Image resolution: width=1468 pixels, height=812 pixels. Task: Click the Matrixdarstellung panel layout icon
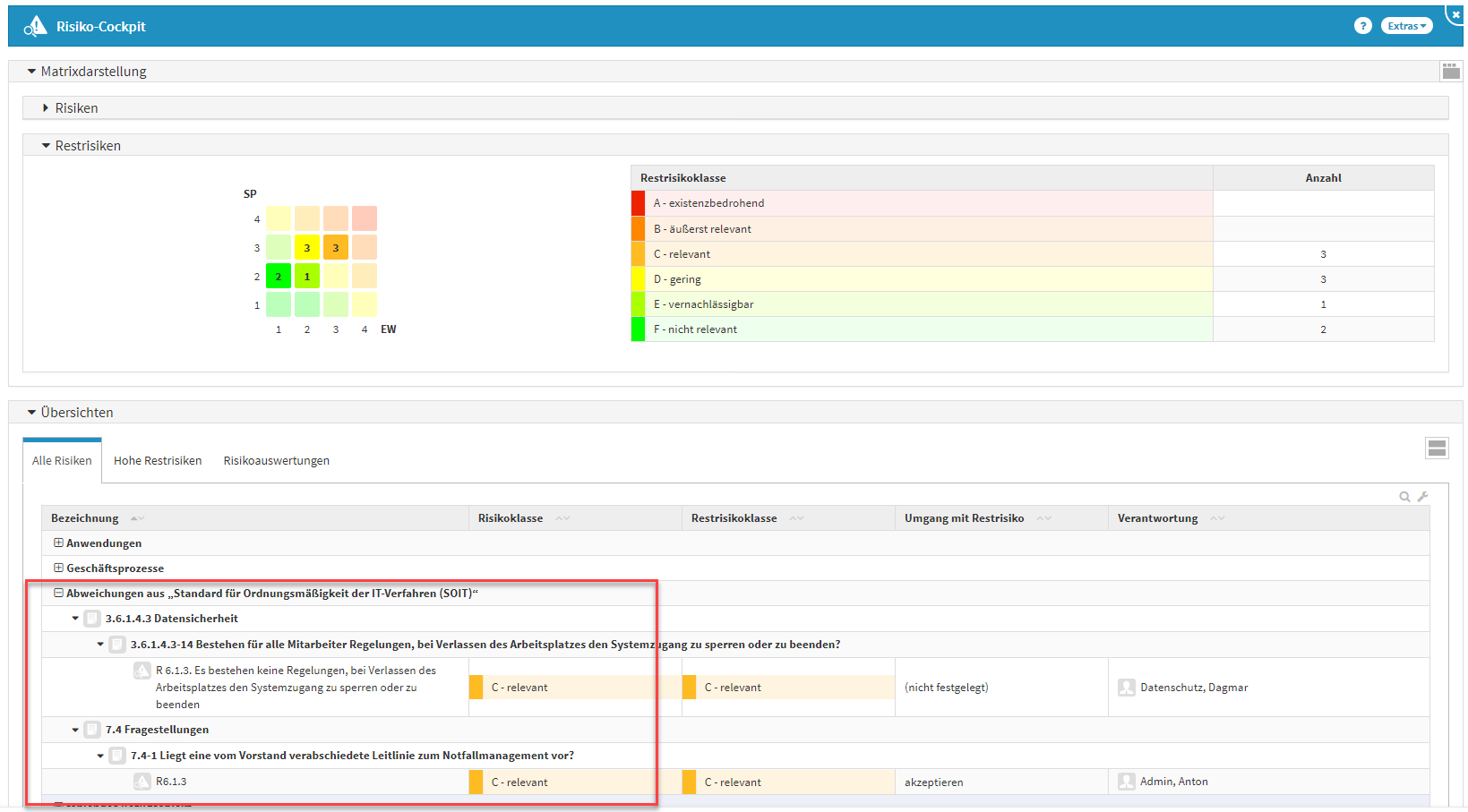1450,71
